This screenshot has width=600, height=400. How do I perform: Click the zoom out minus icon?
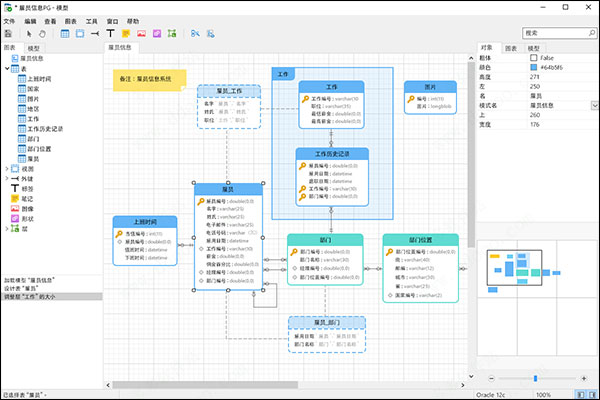[492, 378]
